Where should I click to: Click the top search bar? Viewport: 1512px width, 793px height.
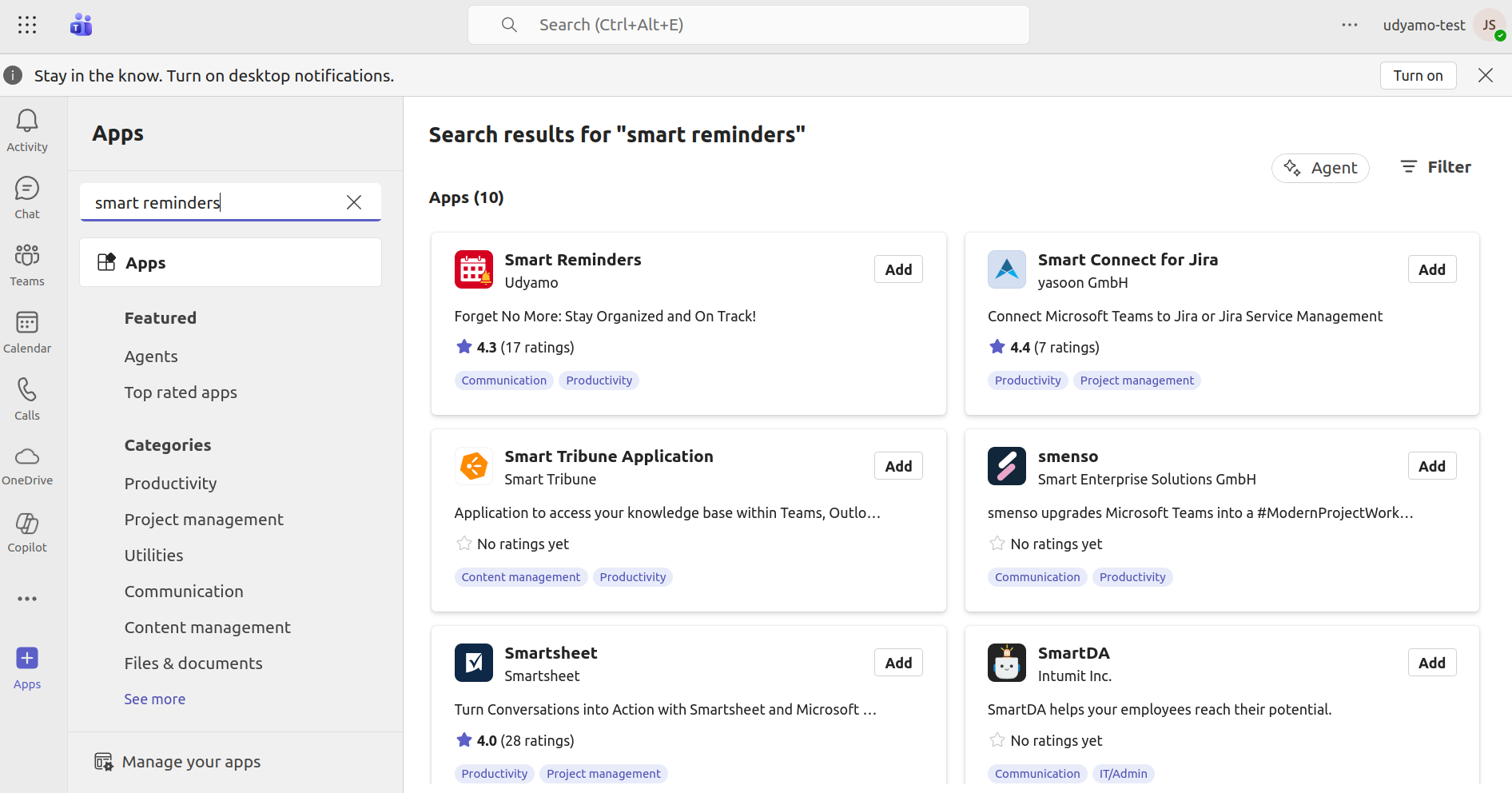pos(748,25)
